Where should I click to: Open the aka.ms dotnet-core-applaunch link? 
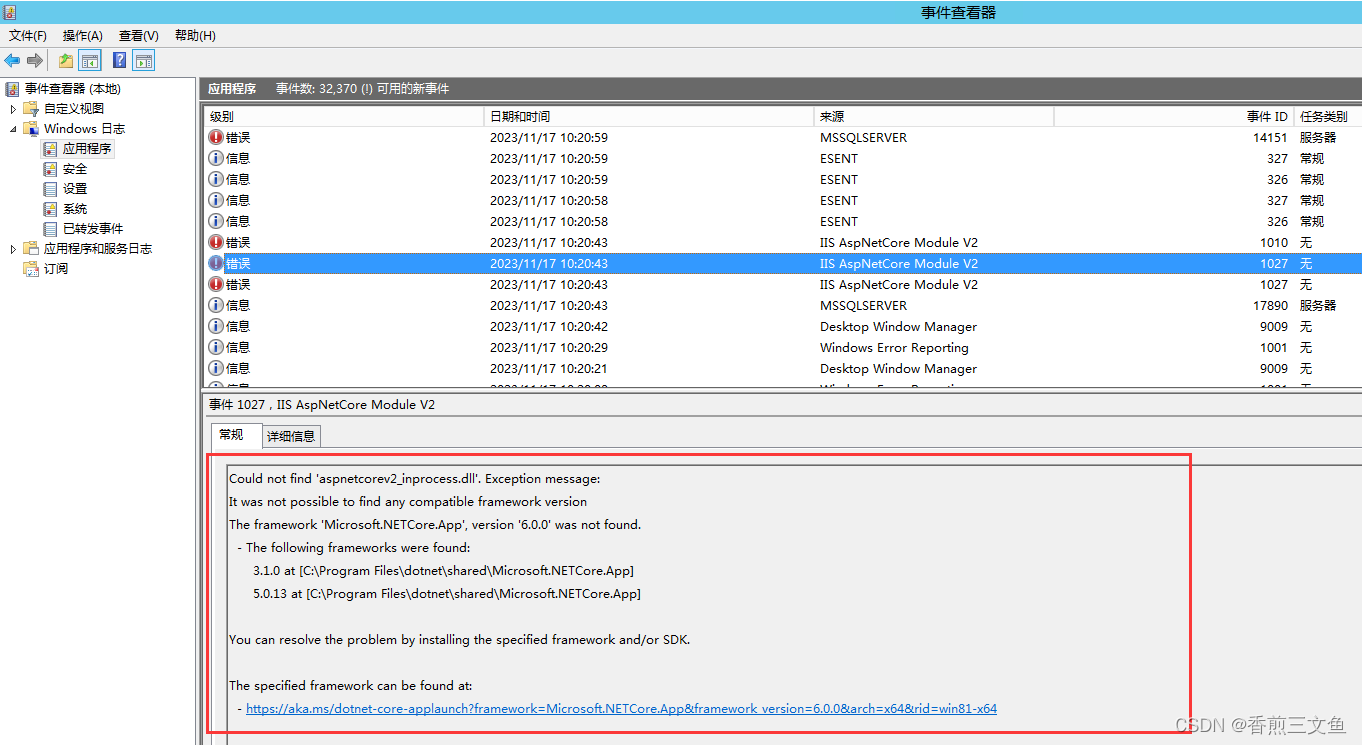(621, 709)
